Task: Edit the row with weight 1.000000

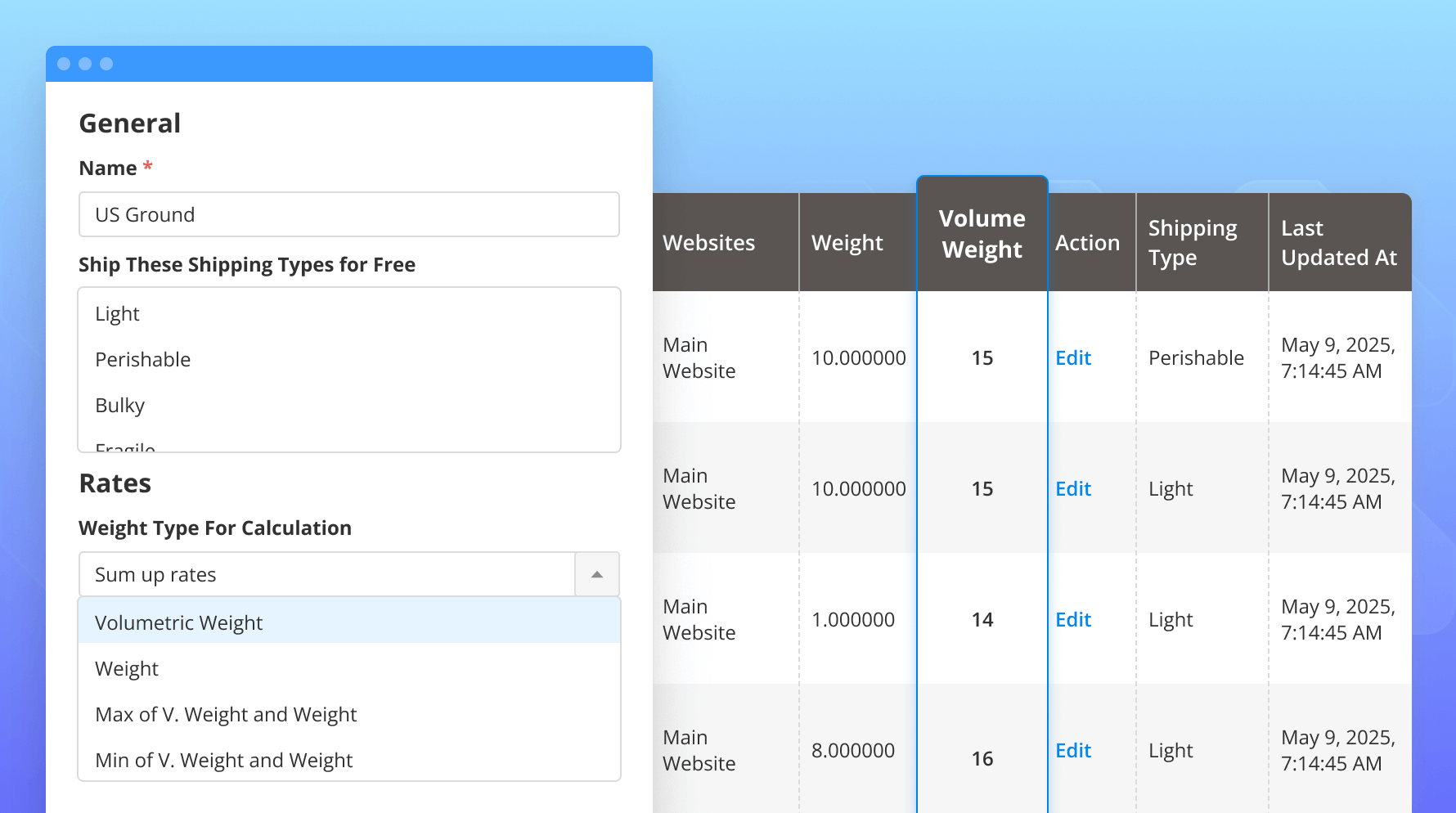Action: [x=1073, y=619]
